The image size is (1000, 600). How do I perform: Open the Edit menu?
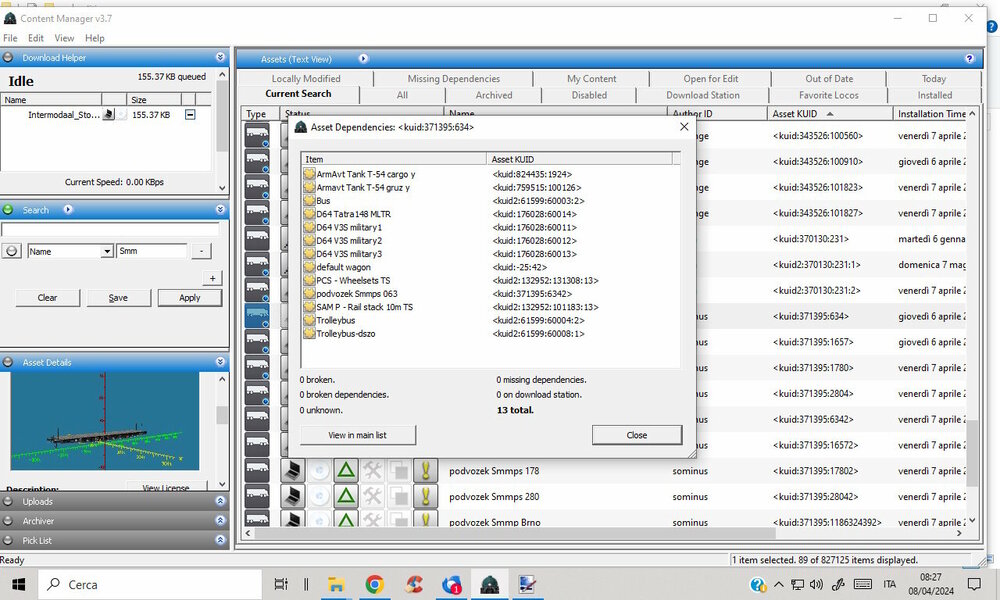point(36,38)
